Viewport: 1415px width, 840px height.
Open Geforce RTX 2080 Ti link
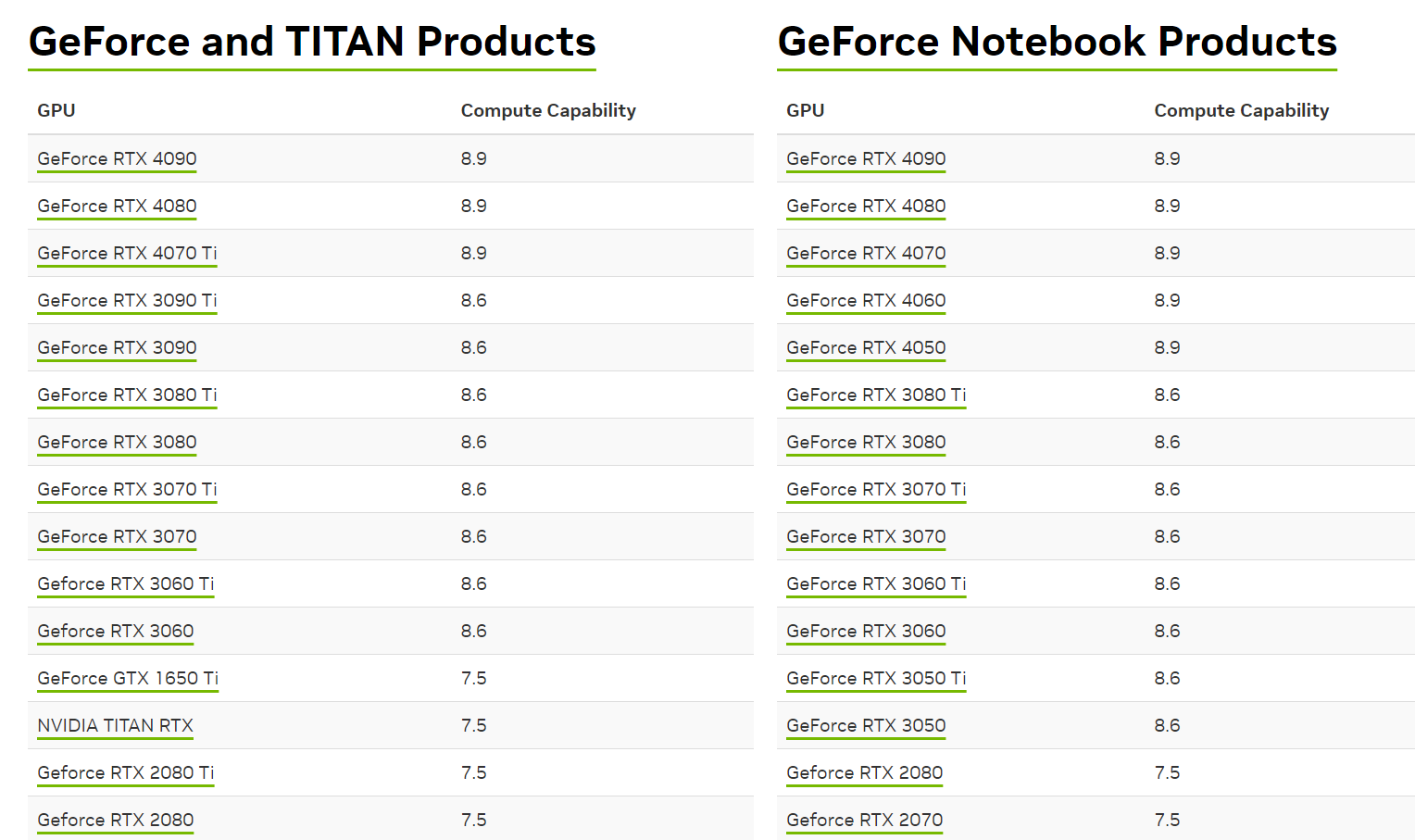(x=125, y=772)
